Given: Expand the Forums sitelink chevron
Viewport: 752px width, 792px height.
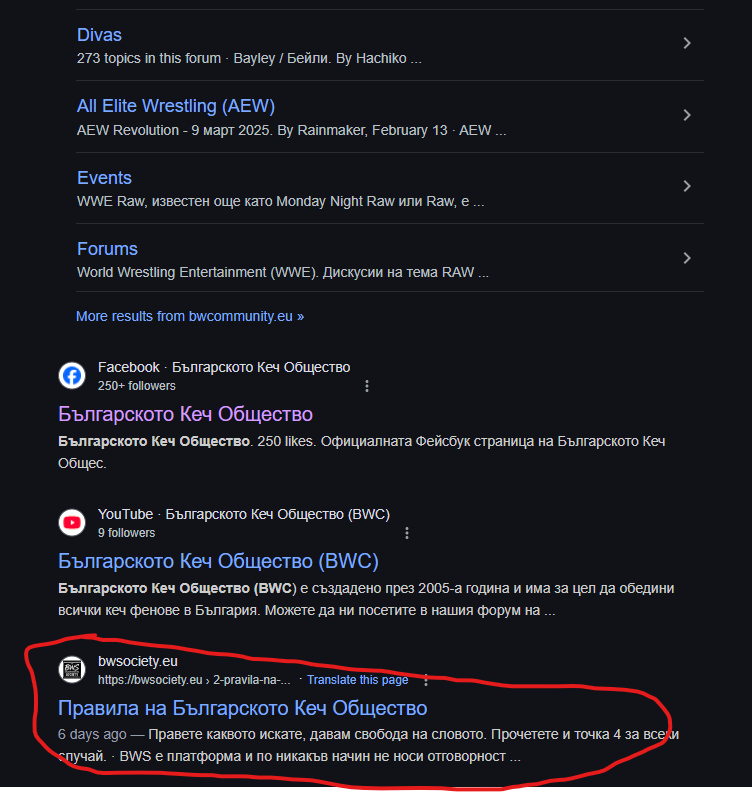Looking at the screenshot, I should coord(687,258).
